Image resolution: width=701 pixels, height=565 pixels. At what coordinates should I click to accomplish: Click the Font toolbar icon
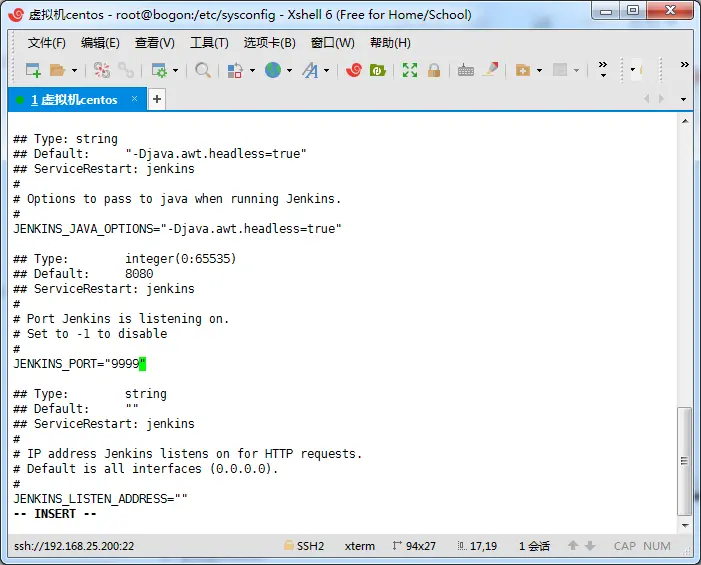point(310,70)
